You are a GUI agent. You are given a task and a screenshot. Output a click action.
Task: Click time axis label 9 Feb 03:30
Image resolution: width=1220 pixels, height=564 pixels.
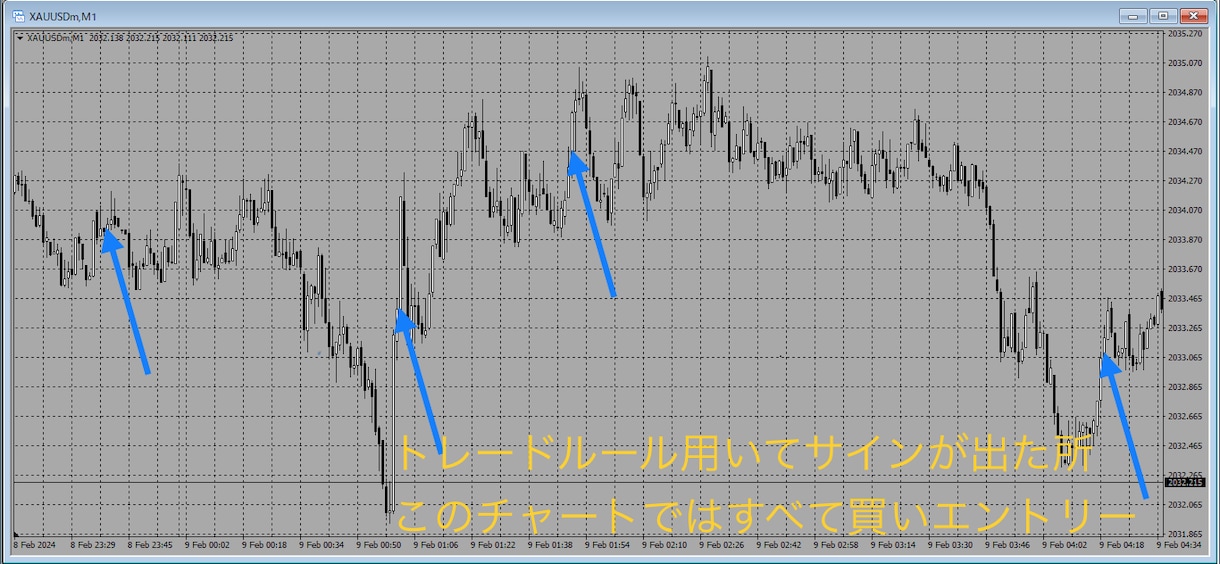[951, 546]
